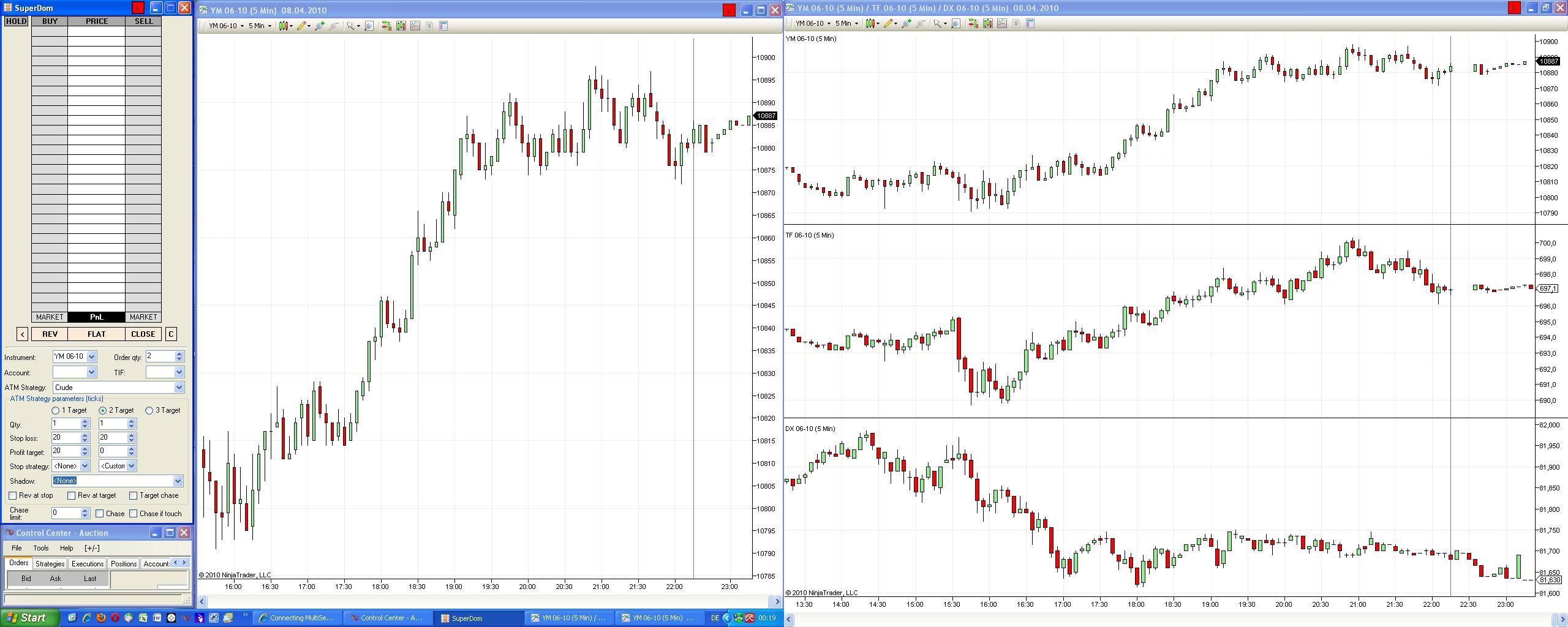Click the FLAT button in SuperDom
Image resolution: width=1568 pixels, height=627 pixels.
coord(97,334)
